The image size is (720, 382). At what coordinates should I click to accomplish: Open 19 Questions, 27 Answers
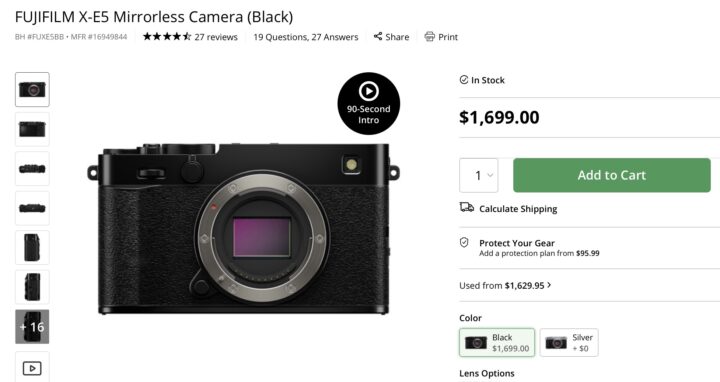point(306,37)
